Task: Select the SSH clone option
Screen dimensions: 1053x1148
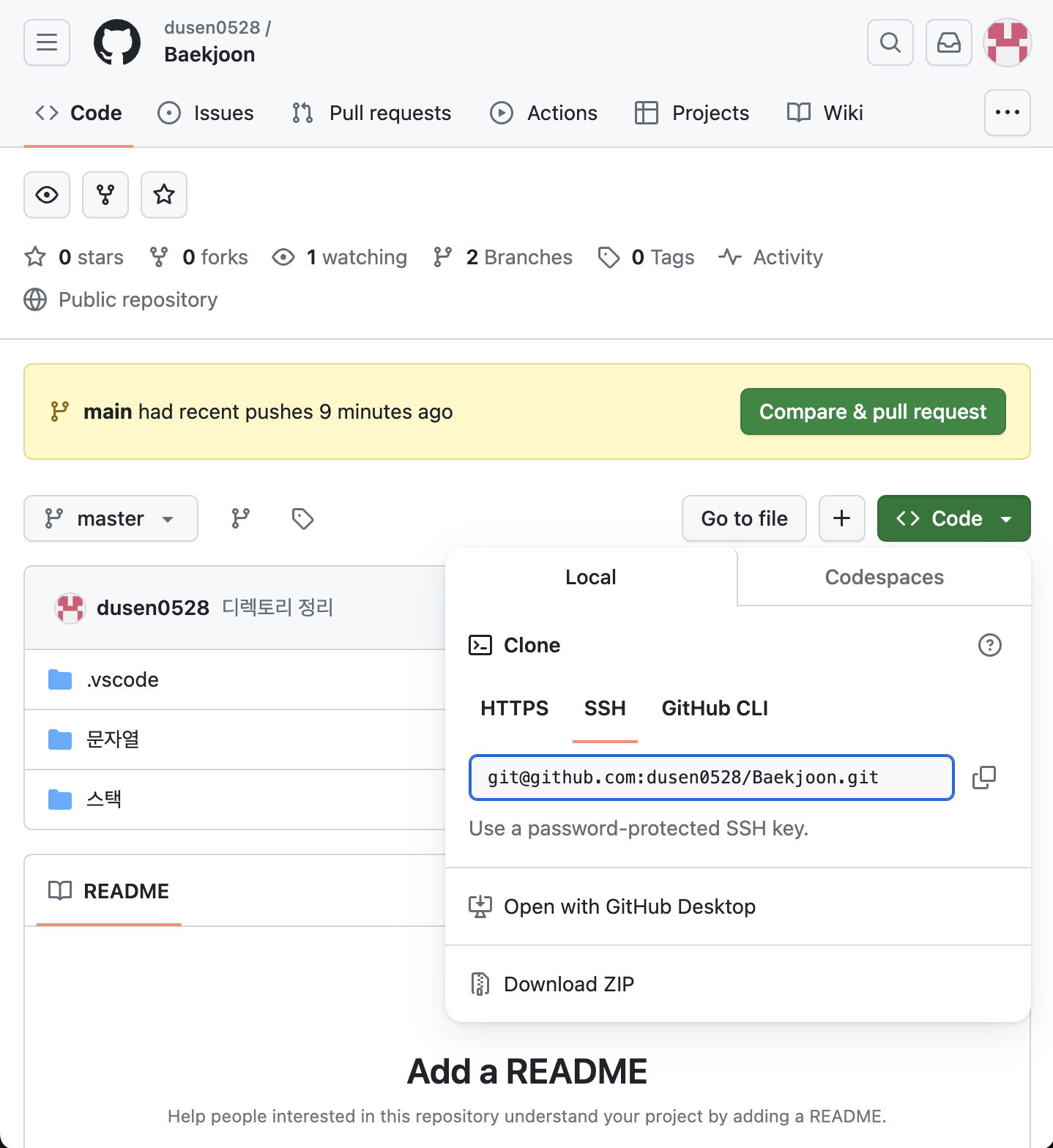Action: pos(605,708)
